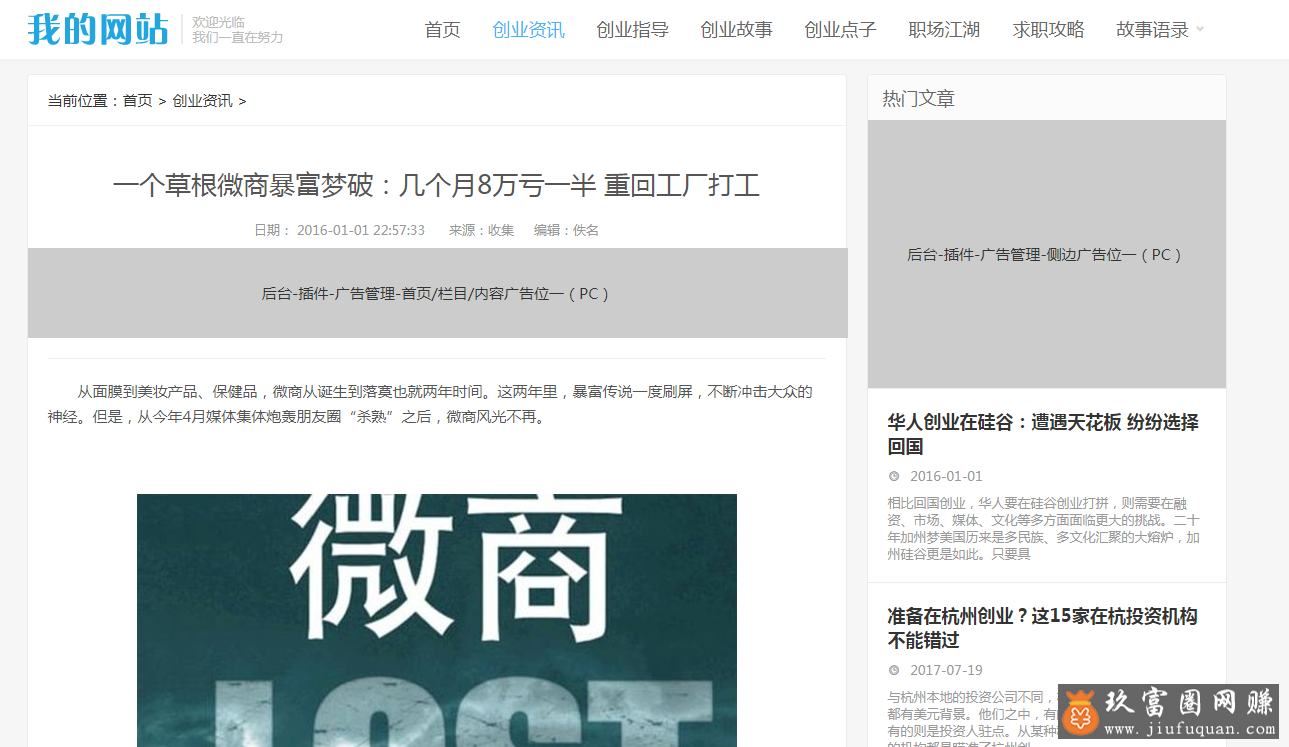Click the content ad banner 内容广告位一
This screenshot has width=1289, height=747.
(437, 293)
